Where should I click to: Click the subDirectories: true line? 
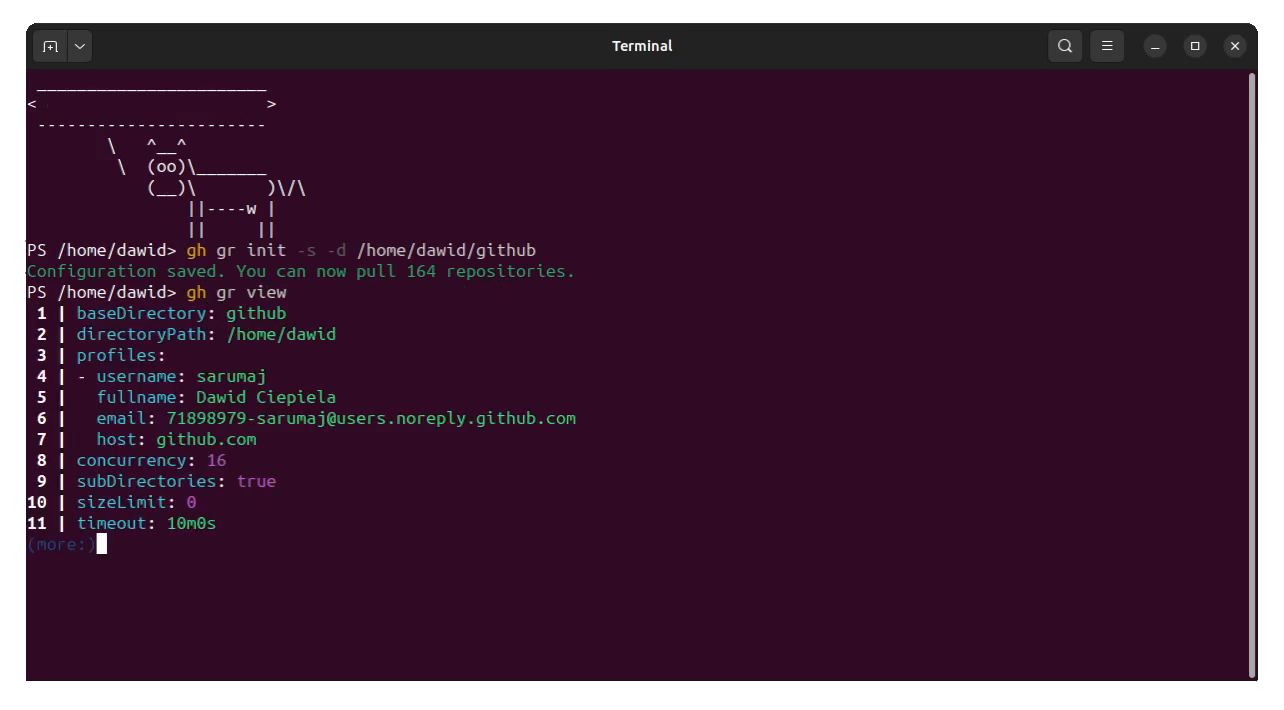(176, 481)
